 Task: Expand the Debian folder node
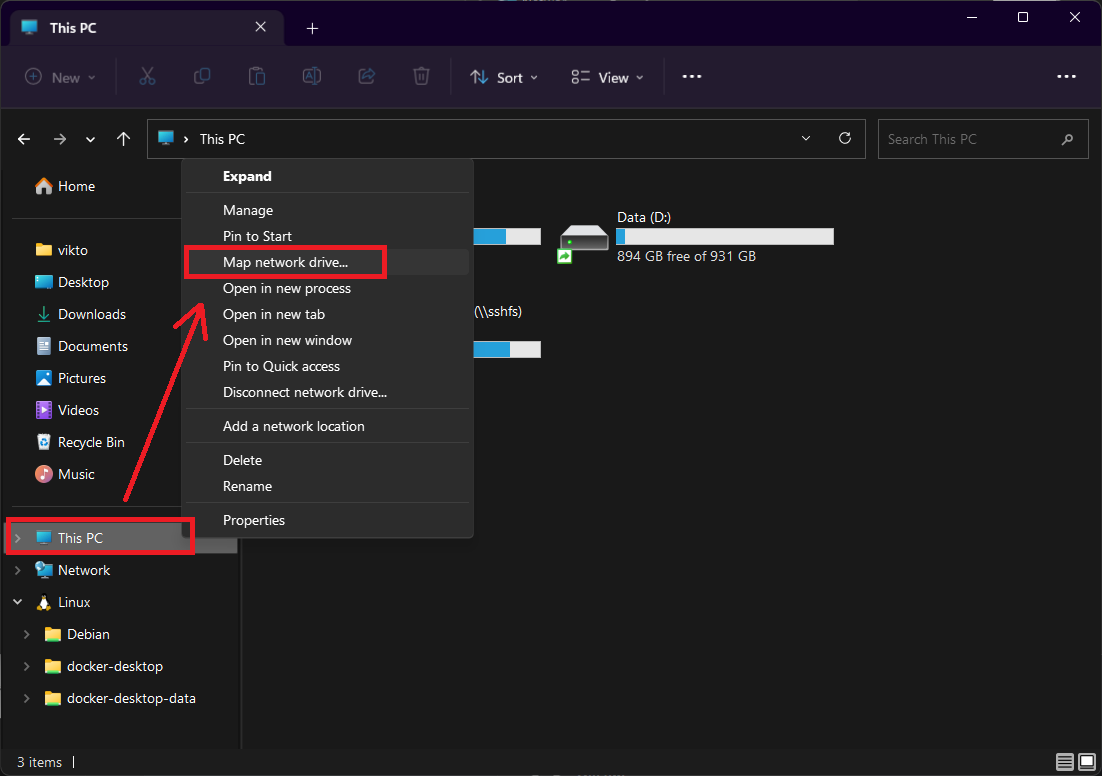pyautogui.click(x=27, y=634)
